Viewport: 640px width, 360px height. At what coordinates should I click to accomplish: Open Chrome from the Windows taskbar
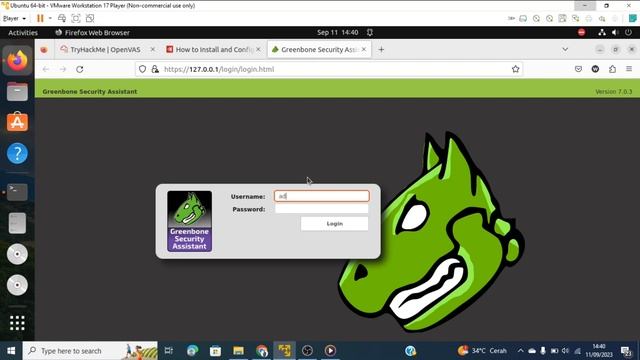click(x=262, y=351)
